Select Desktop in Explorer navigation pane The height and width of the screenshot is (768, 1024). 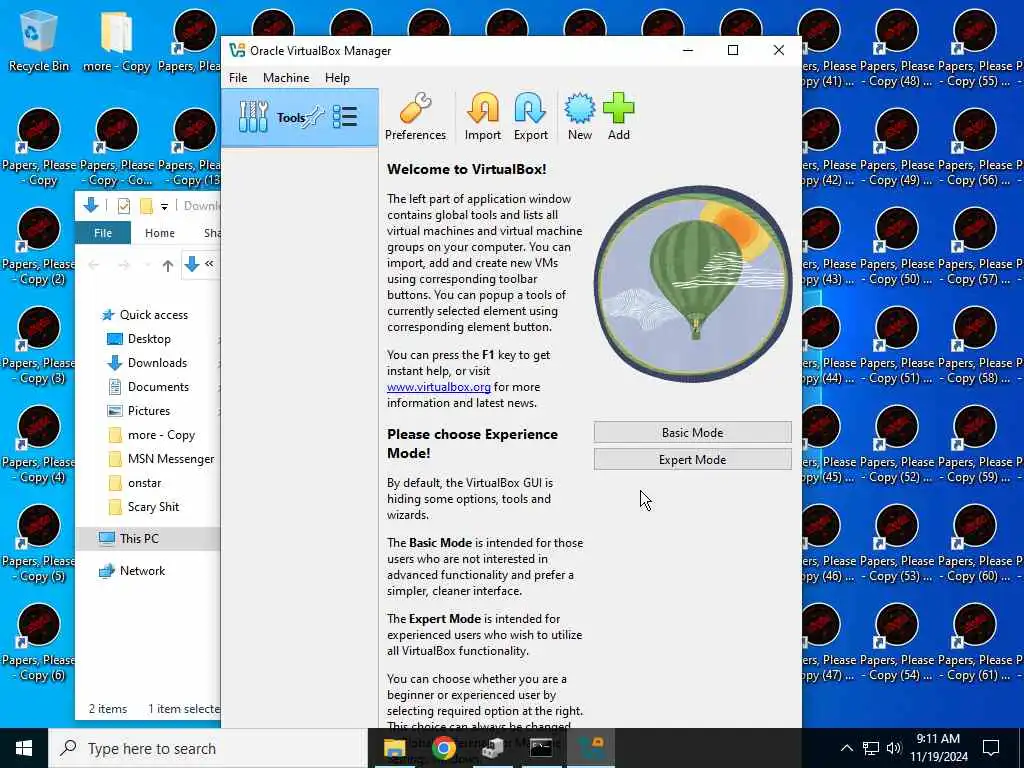point(149,339)
